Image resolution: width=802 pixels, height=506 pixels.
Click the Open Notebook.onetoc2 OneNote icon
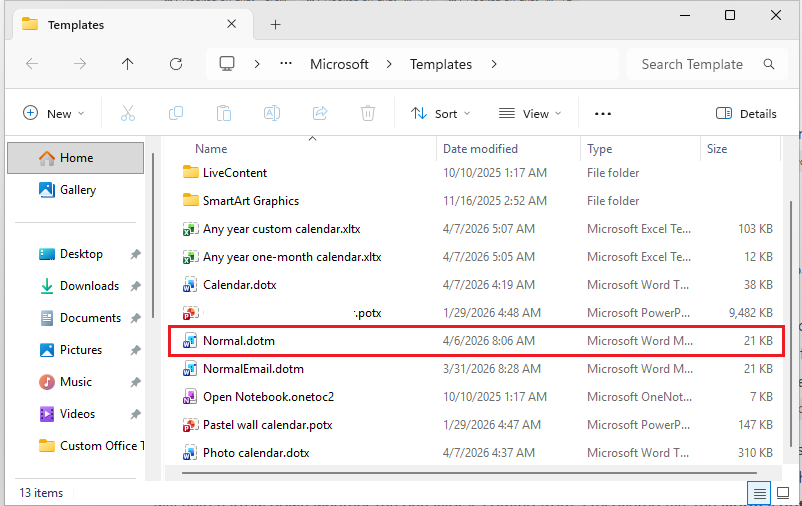tap(190, 397)
